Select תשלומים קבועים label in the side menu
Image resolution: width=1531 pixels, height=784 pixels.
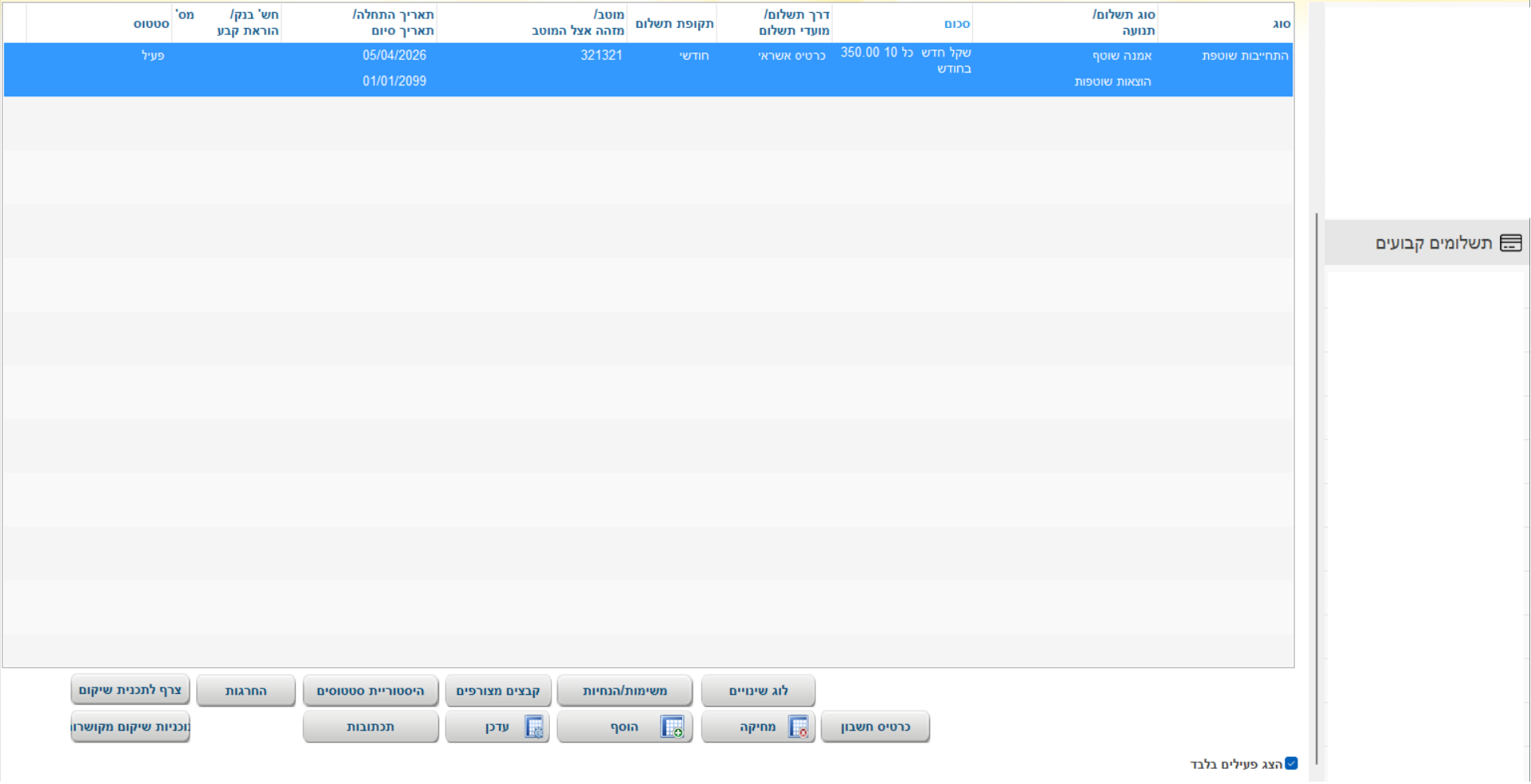point(1433,243)
